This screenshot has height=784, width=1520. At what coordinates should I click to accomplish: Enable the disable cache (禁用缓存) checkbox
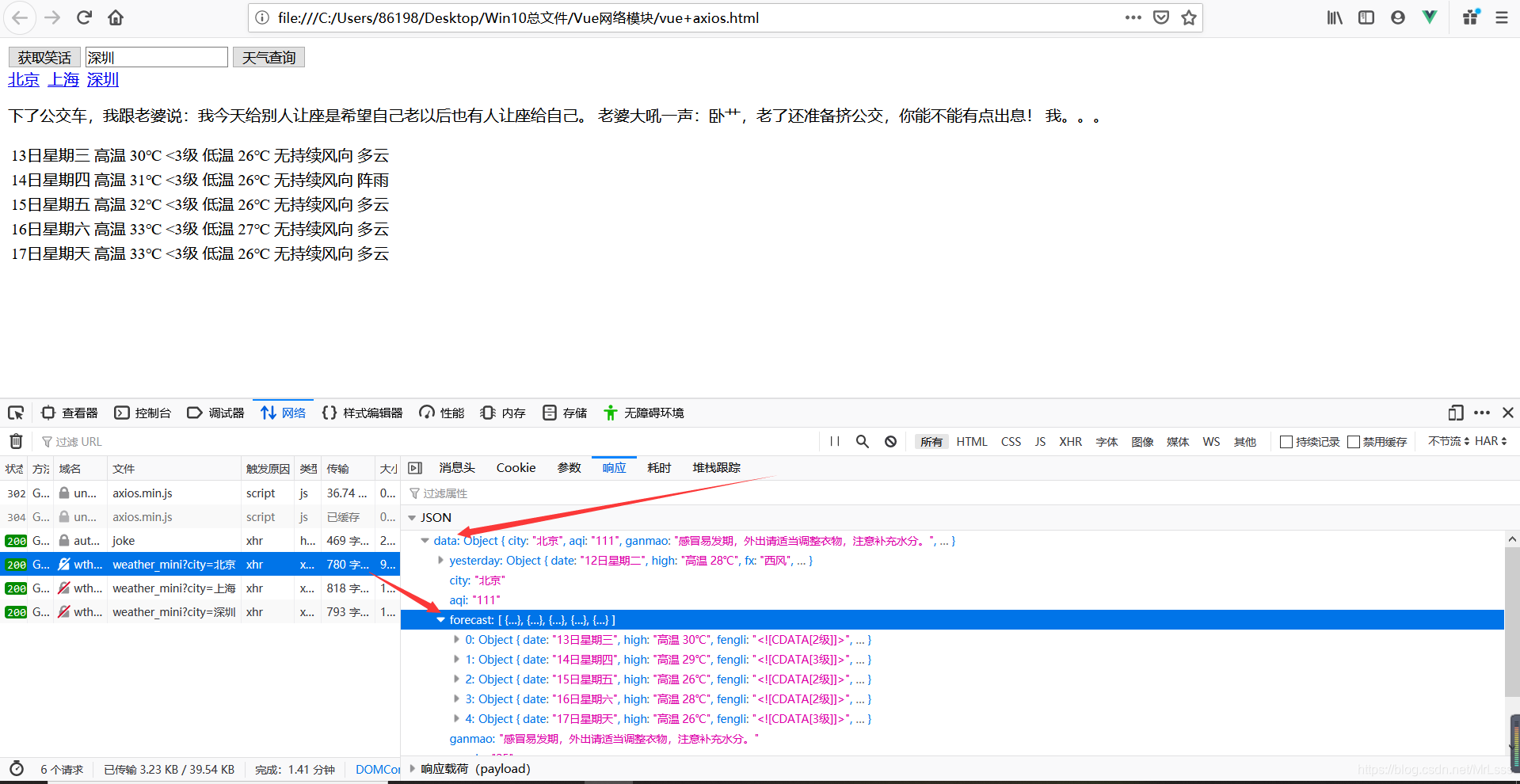[x=1354, y=442]
